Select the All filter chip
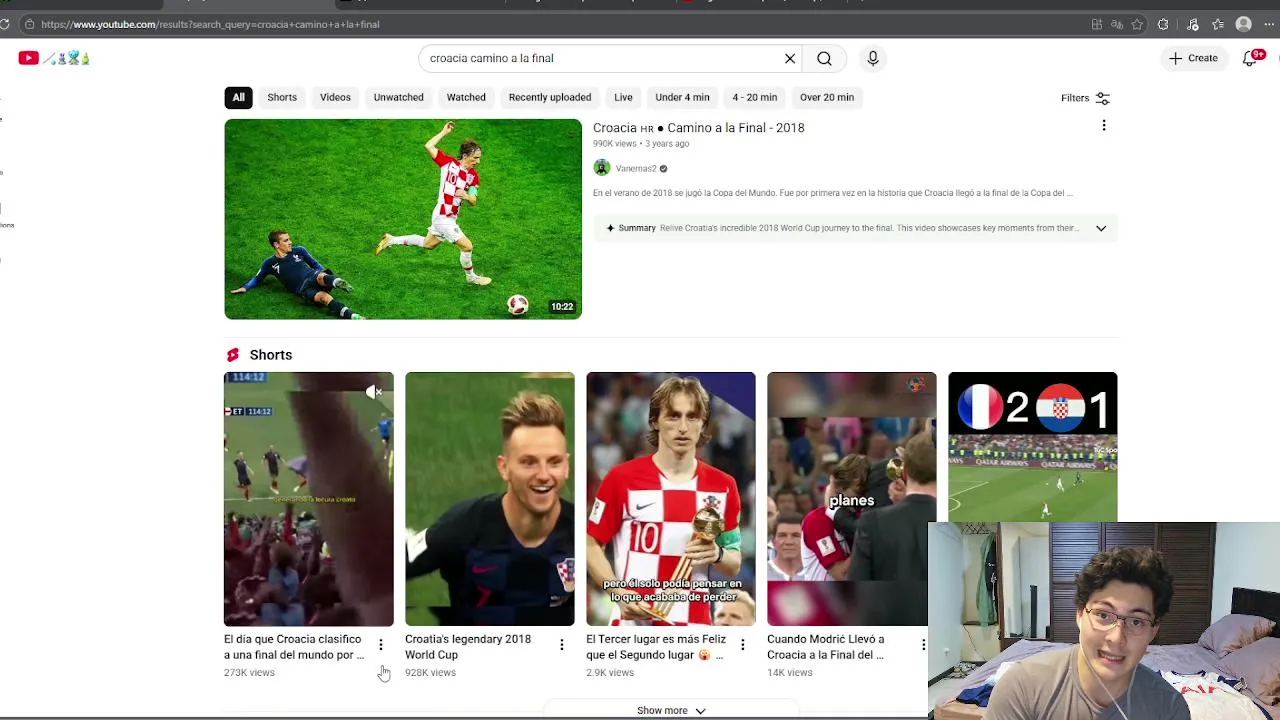This screenshot has height=720, width=1280. pyautogui.click(x=238, y=97)
